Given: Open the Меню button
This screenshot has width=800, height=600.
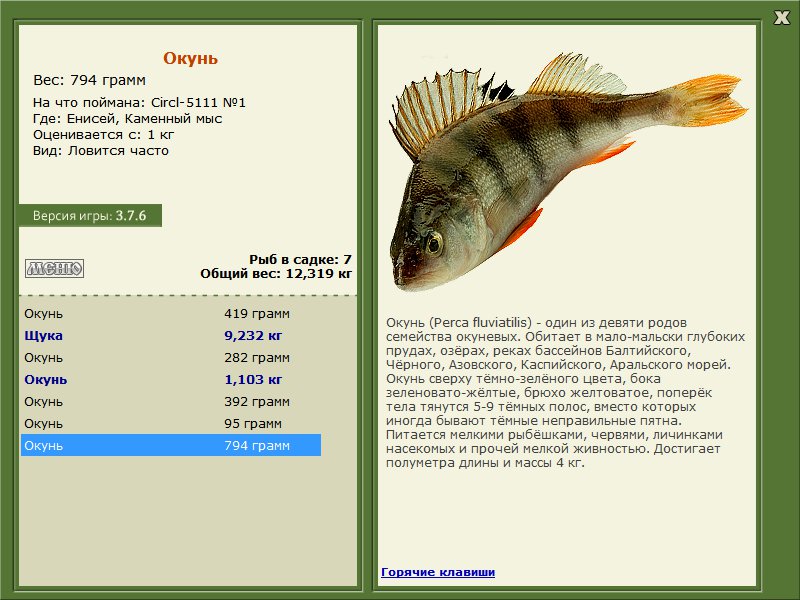Looking at the screenshot, I should click(55, 268).
